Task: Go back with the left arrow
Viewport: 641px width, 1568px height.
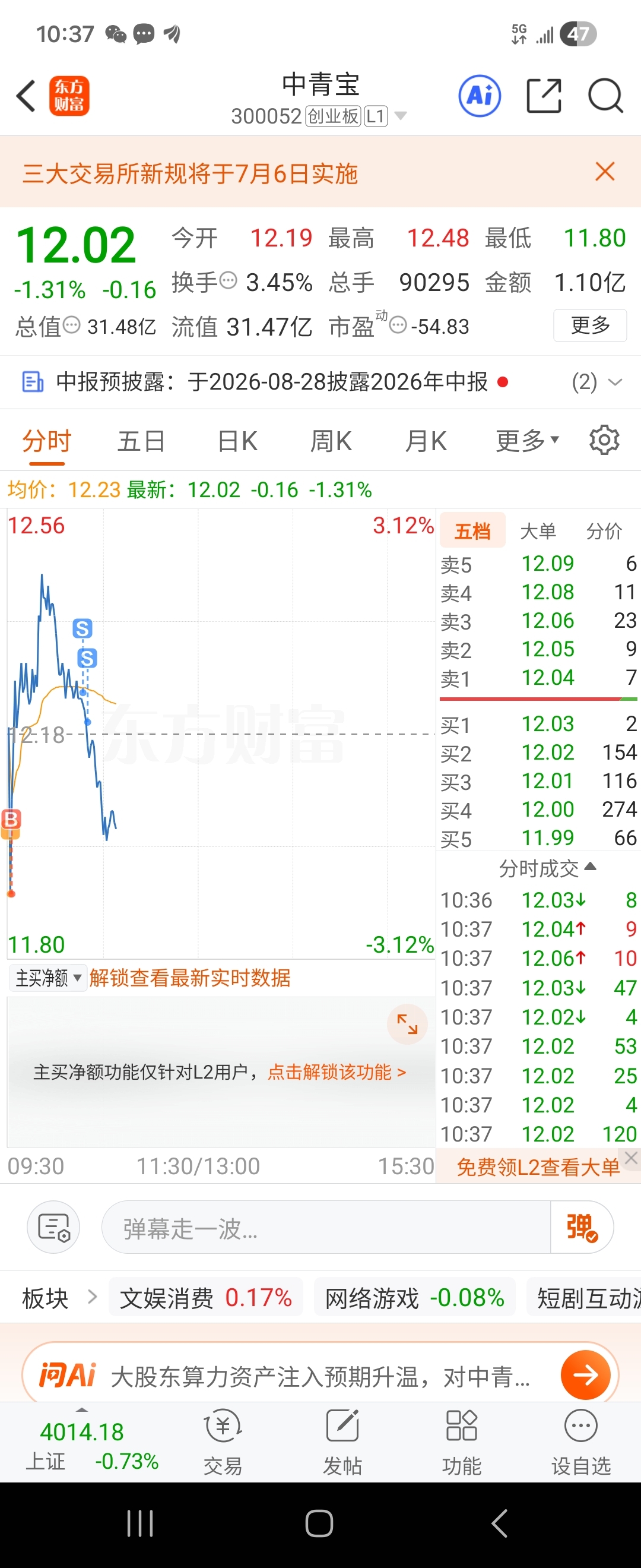Action: coord(26,96)
